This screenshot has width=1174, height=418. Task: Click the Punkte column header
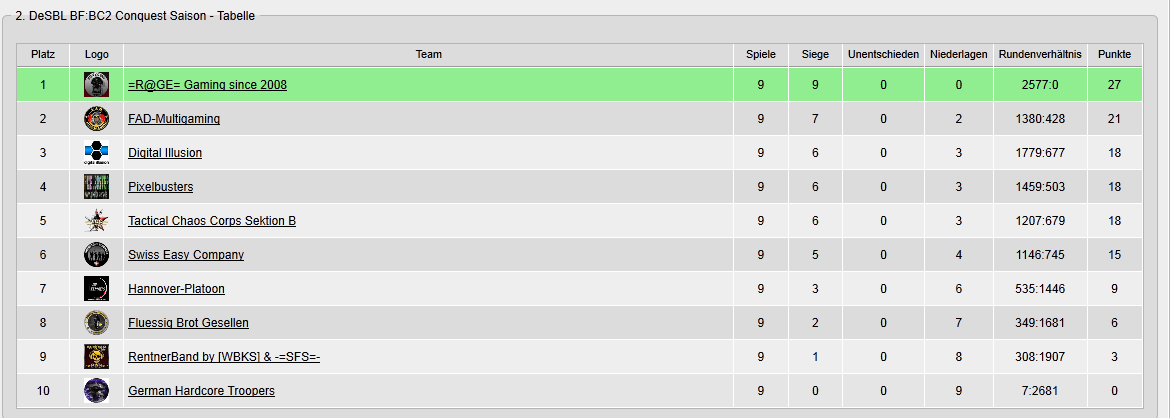[x=1114, y=55]
